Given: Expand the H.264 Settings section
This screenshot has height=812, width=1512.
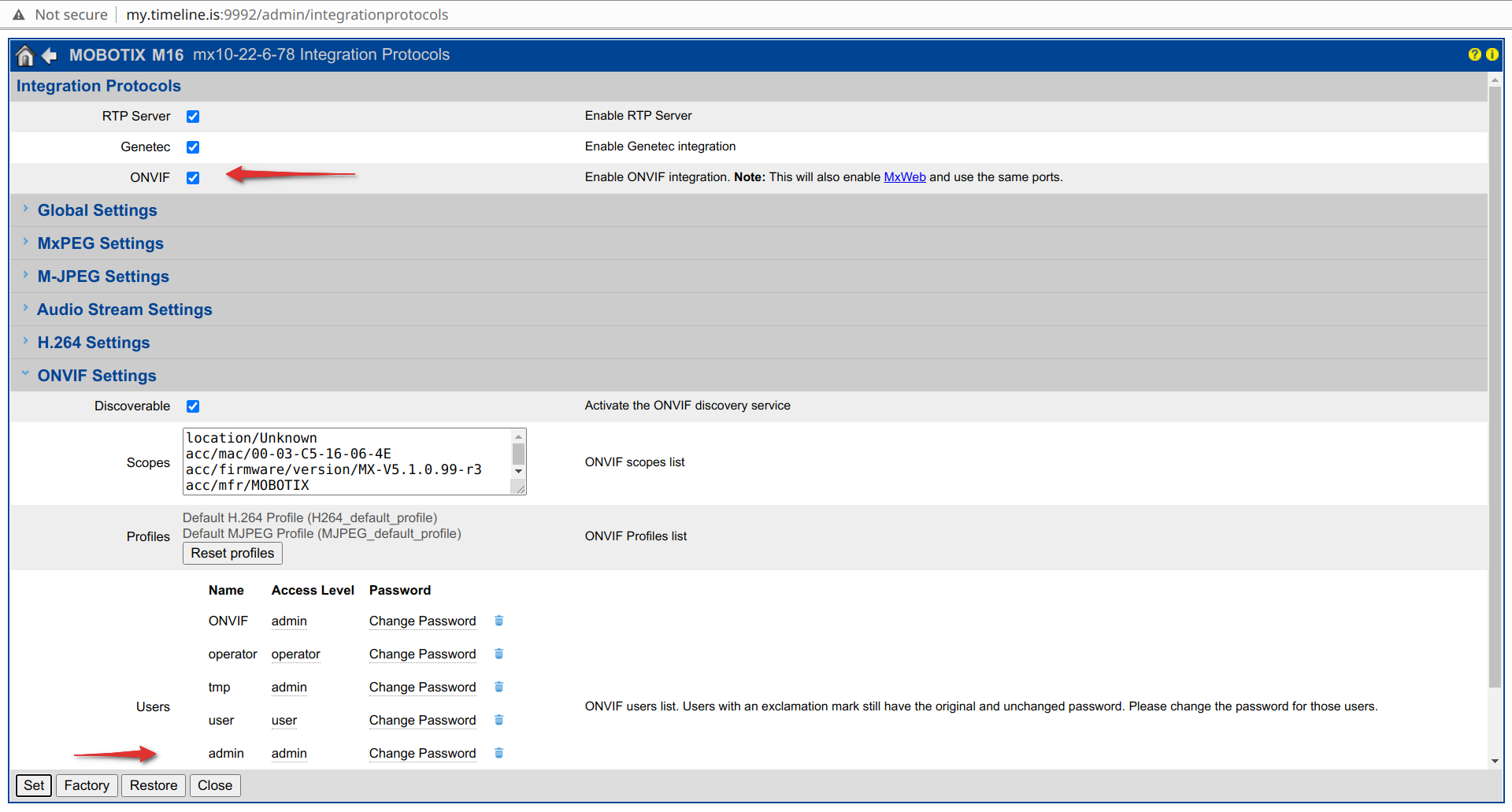Looking at the screenshot, I should 94,343.
